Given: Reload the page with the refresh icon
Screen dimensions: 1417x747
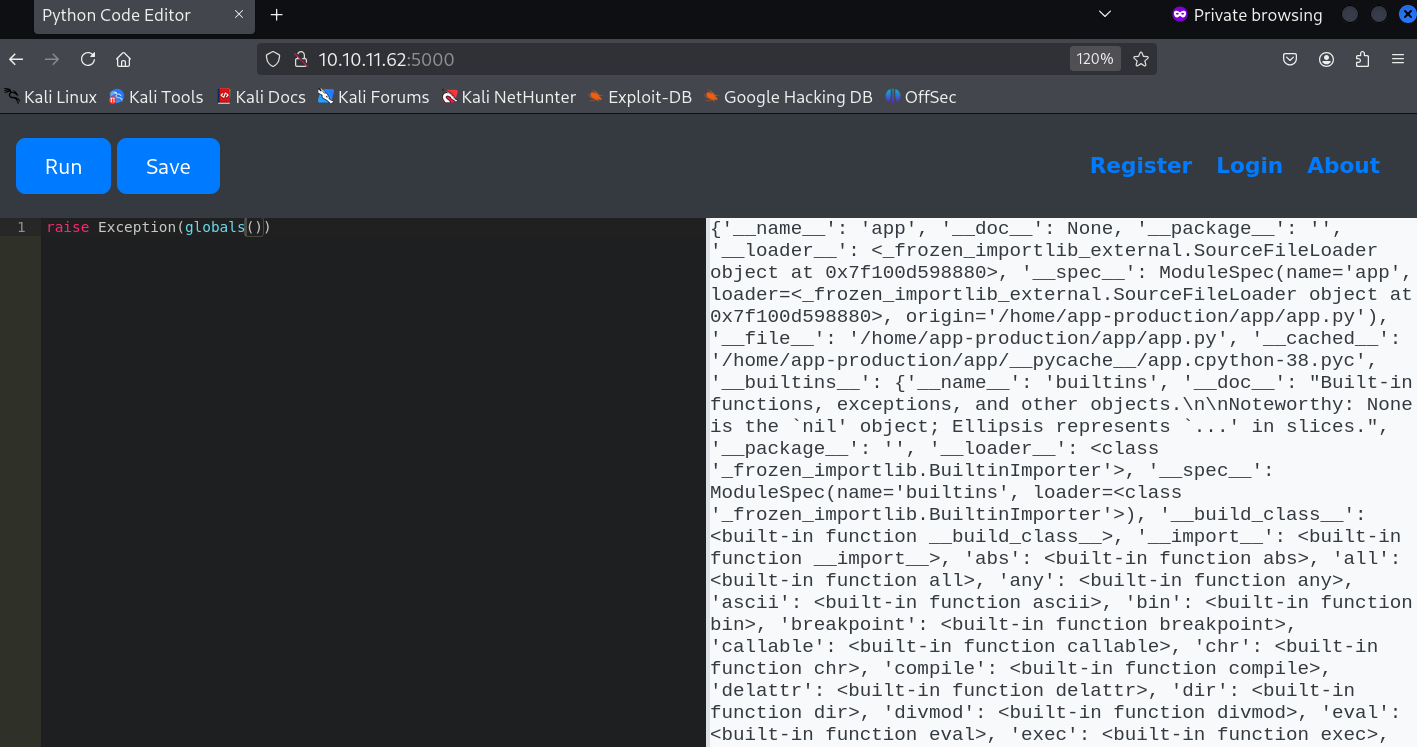Looking at the screenshot, I should tap(88, 59).
